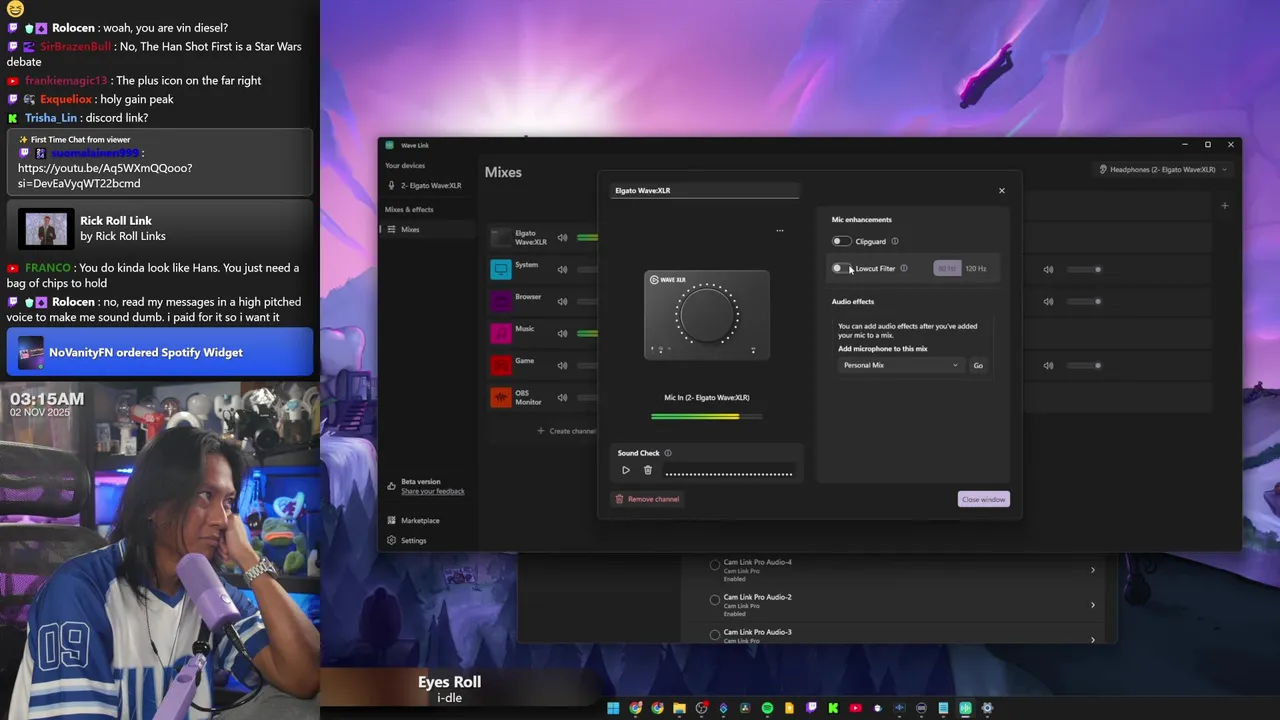Mute speaker icon next to Music label
Viewport: 1280px width, 720px height.
[x=562, y=333]
